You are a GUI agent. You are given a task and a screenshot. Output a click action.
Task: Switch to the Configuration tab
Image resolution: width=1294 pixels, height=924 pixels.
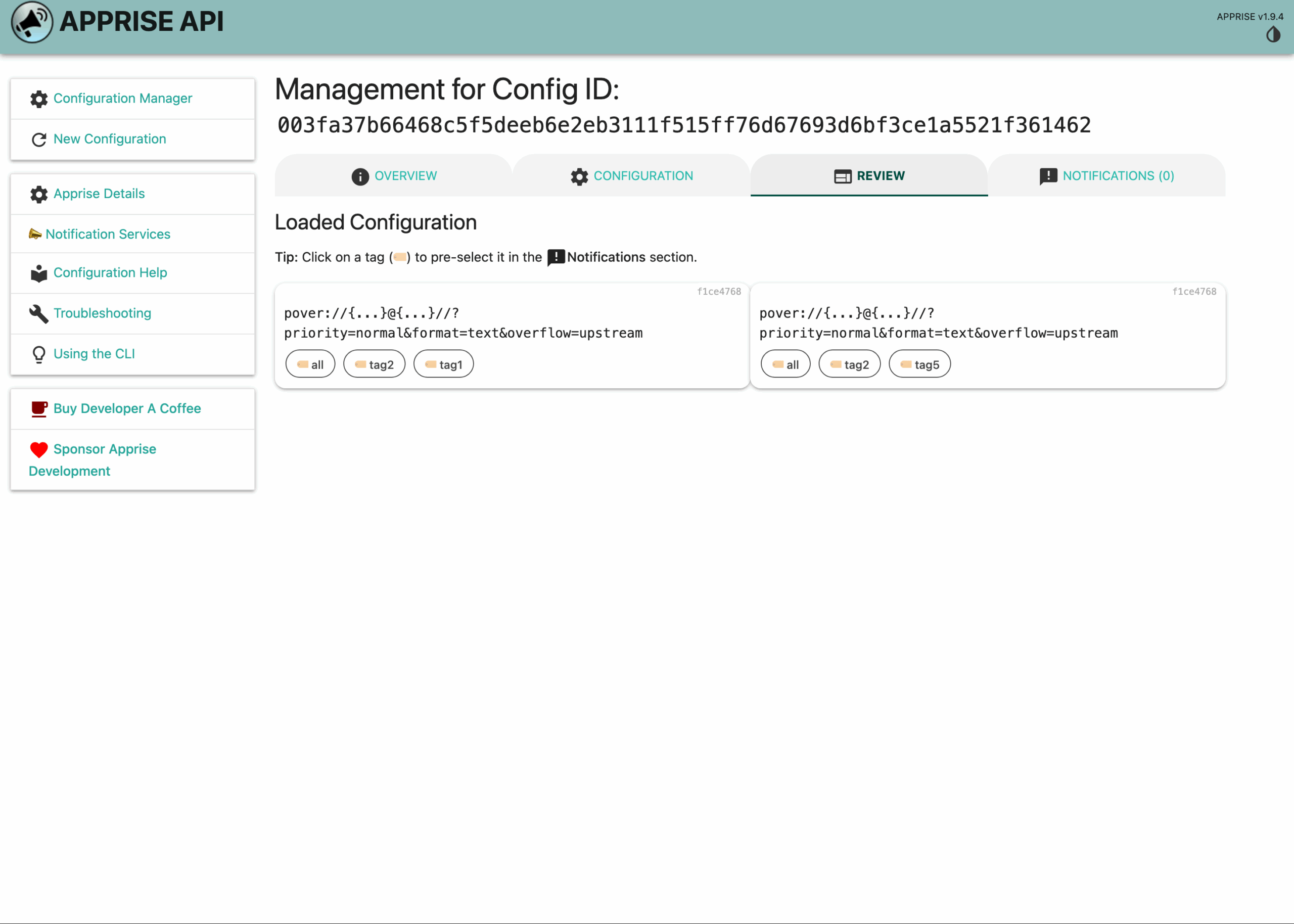point(631,175)
